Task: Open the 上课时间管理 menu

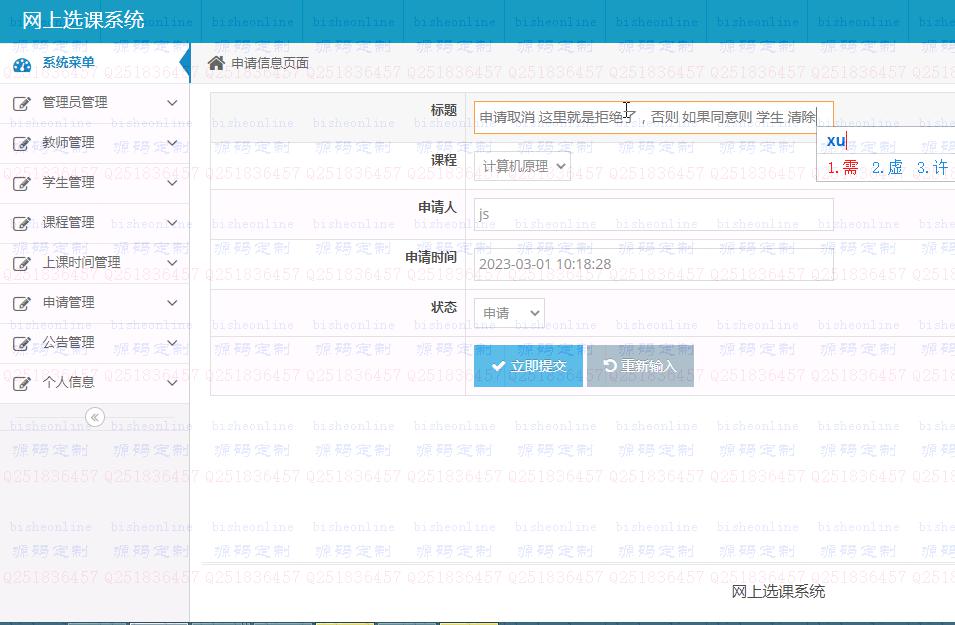Action: 94,263
